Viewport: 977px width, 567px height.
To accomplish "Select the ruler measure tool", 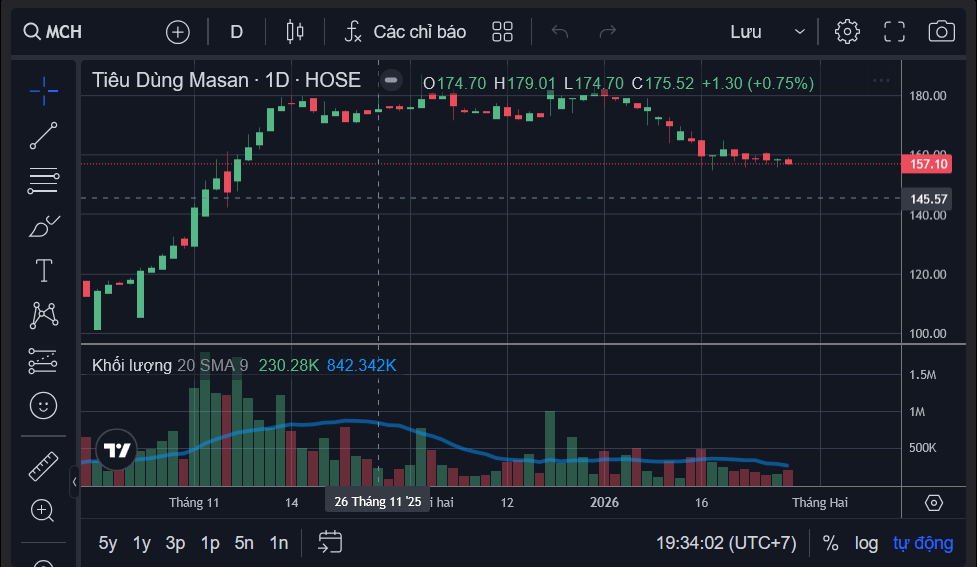I will 43,465.
